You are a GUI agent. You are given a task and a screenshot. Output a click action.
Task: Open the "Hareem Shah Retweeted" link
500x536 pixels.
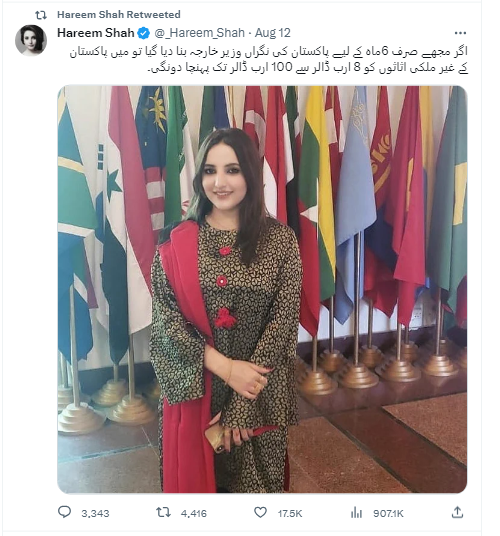(x=119, y=15)
